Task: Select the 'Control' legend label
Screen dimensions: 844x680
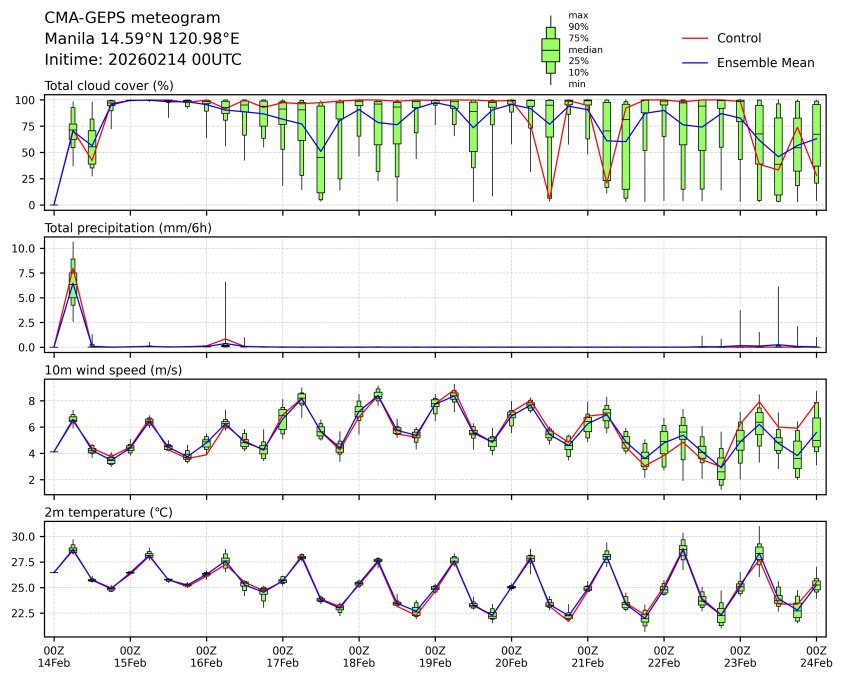Action: click(x=739, y=38)
